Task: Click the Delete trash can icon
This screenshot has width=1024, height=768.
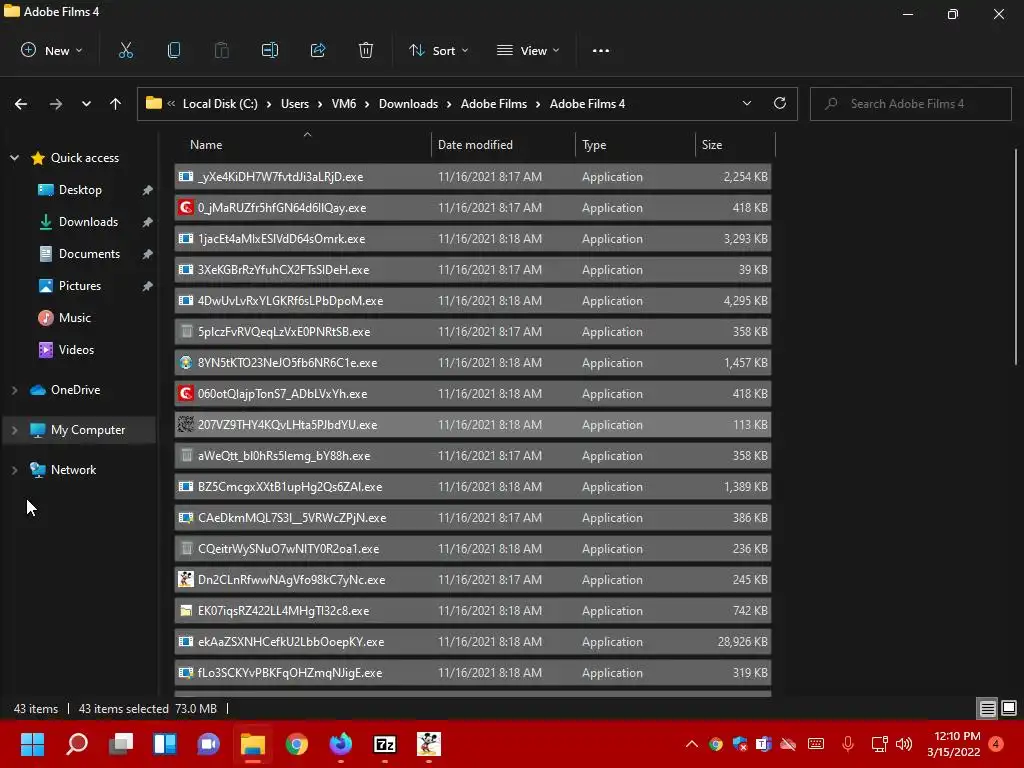Action: pyautogui.click(x=366, y=50)
